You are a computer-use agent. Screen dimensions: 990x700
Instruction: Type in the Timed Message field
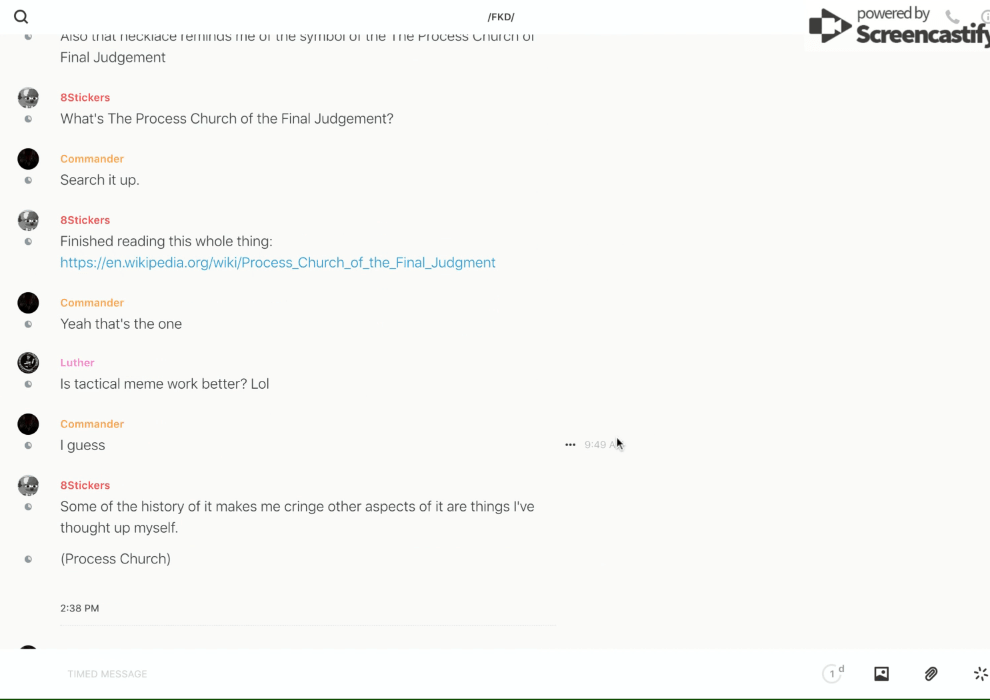[400, 674]
